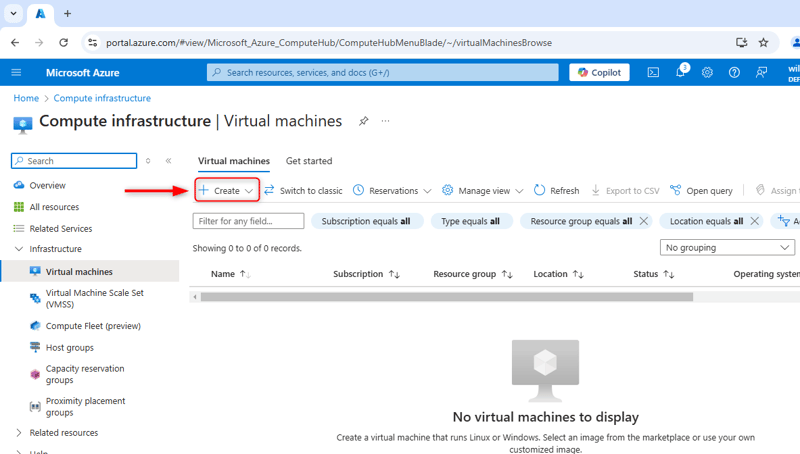The width and height of the screenshot is (800, 454).
Task: Click the Home breadcrumb link
Action: [x=26, y=98]
